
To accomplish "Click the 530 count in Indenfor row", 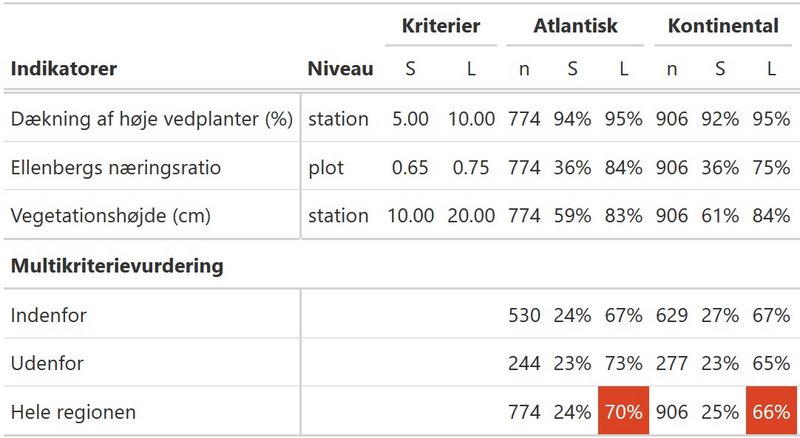I will (524, 315).
